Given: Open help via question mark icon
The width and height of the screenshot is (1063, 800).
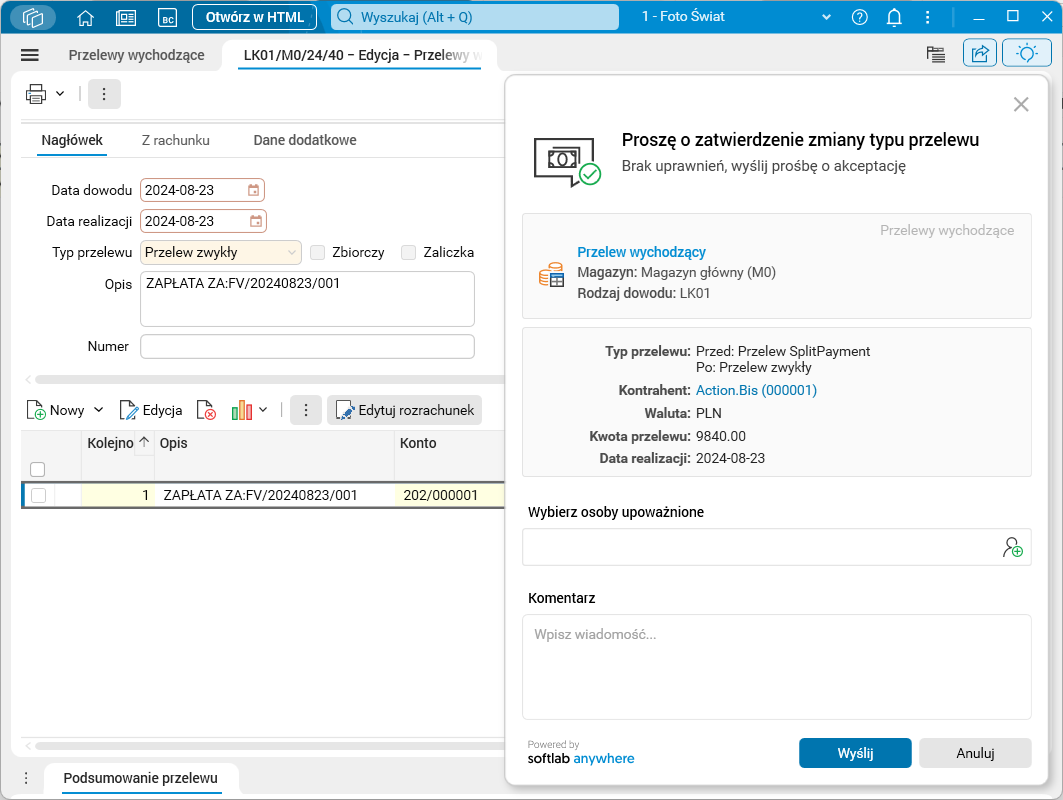Looking at the screenshot, I should point(860,17).
